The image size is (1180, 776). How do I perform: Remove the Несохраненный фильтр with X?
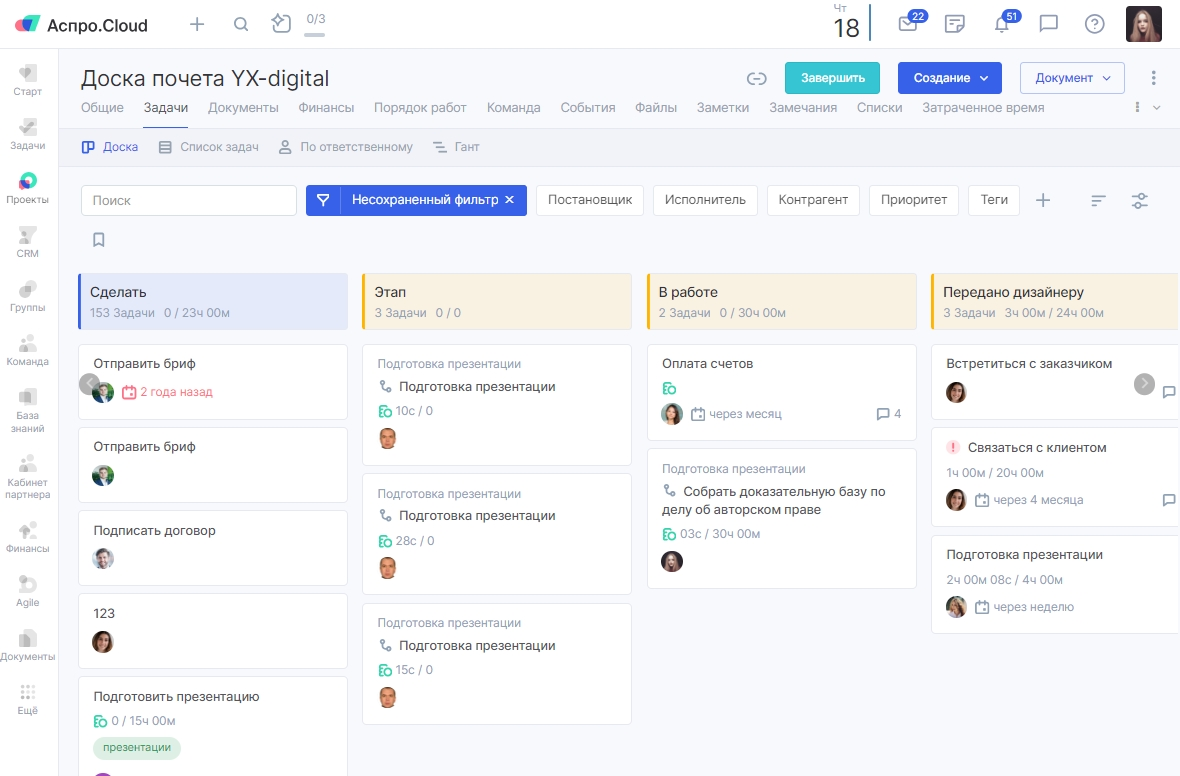pyautogui.click(x=509, y=200)
